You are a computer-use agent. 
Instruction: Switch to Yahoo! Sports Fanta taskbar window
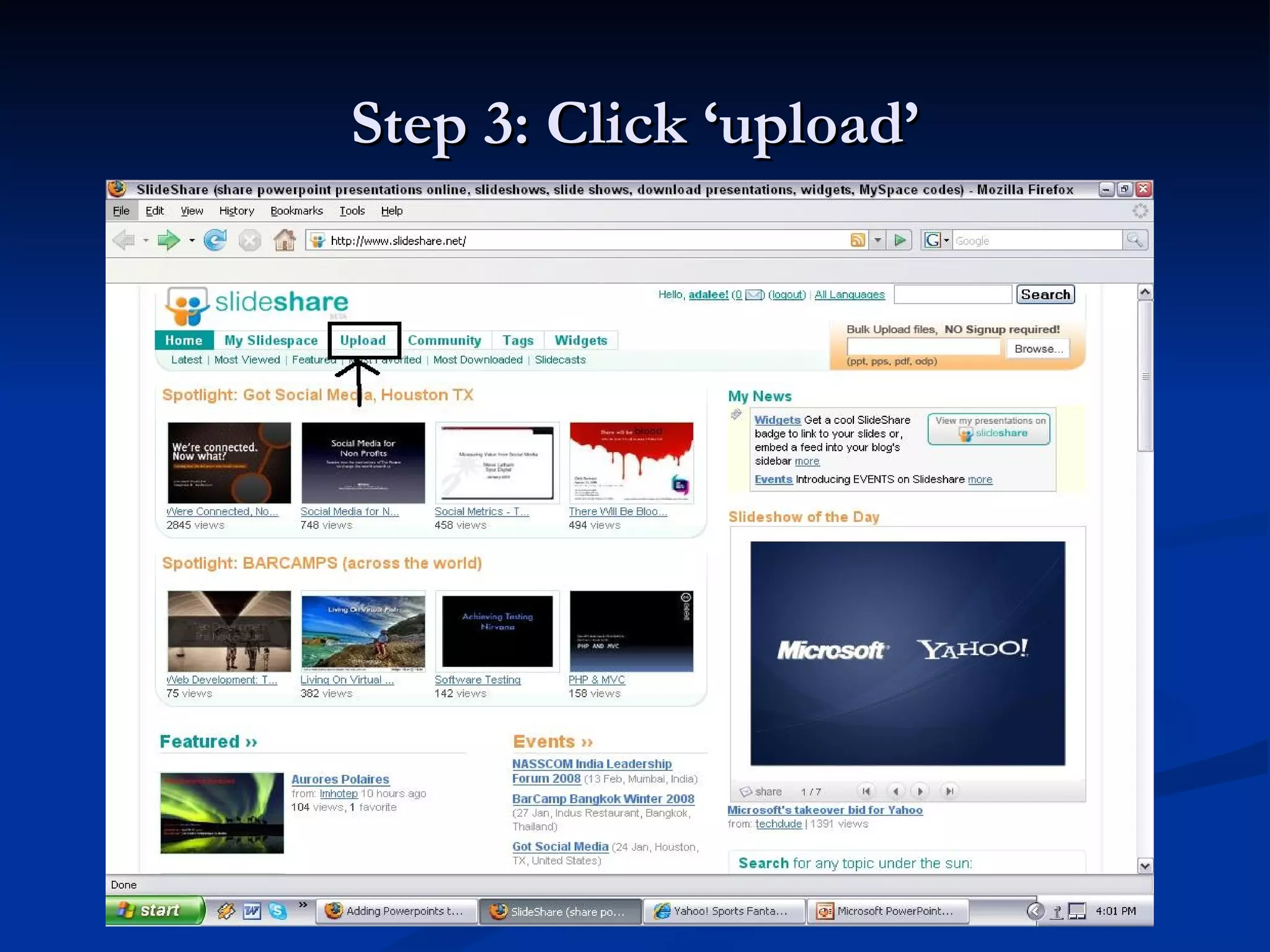click(x=724, y=911)
